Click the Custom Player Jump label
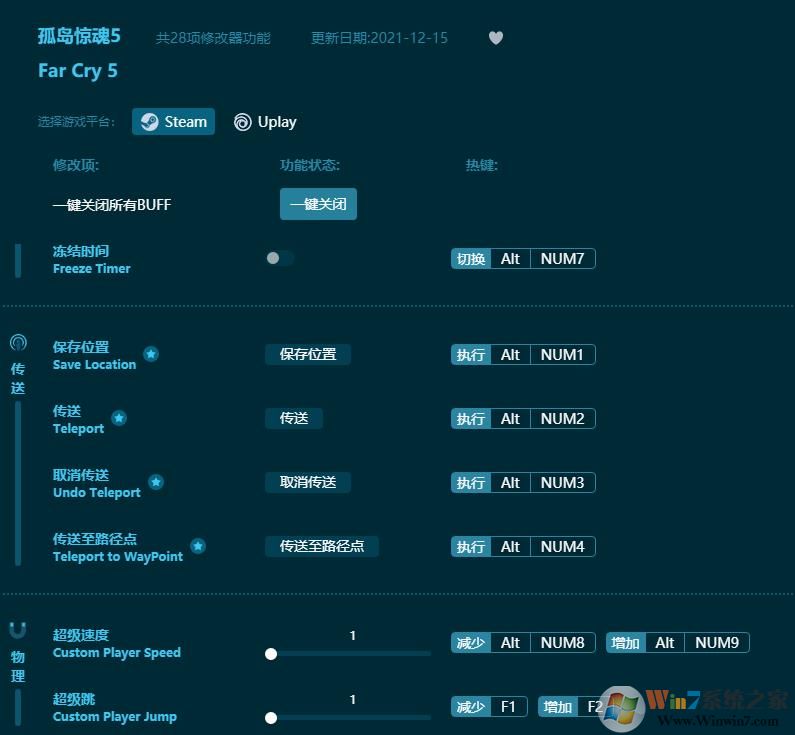Image resolution: width=795 pixels, height=735 pixels. point(115,716)
